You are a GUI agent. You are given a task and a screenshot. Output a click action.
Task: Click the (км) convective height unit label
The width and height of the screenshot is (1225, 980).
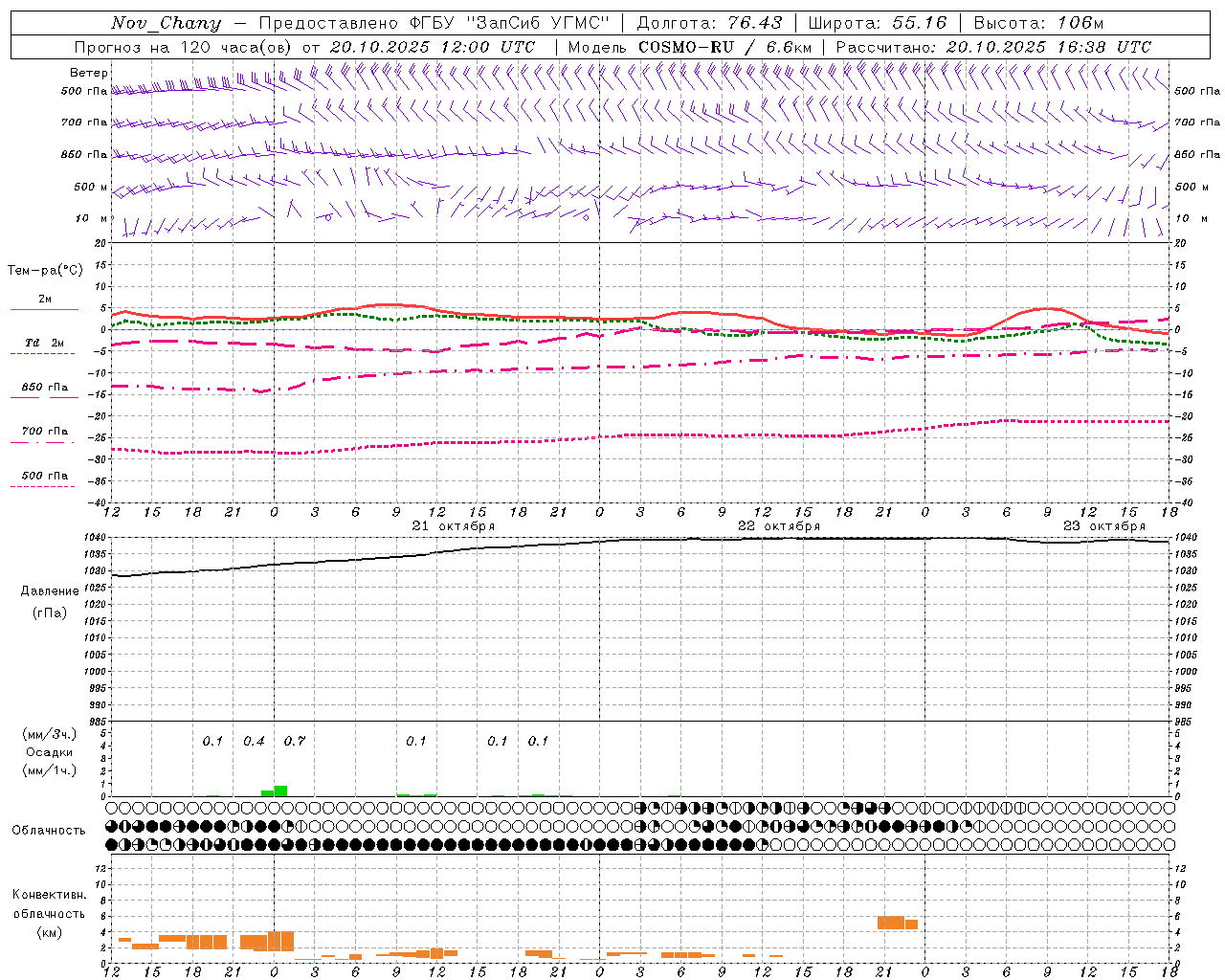[x=50, y=932]
